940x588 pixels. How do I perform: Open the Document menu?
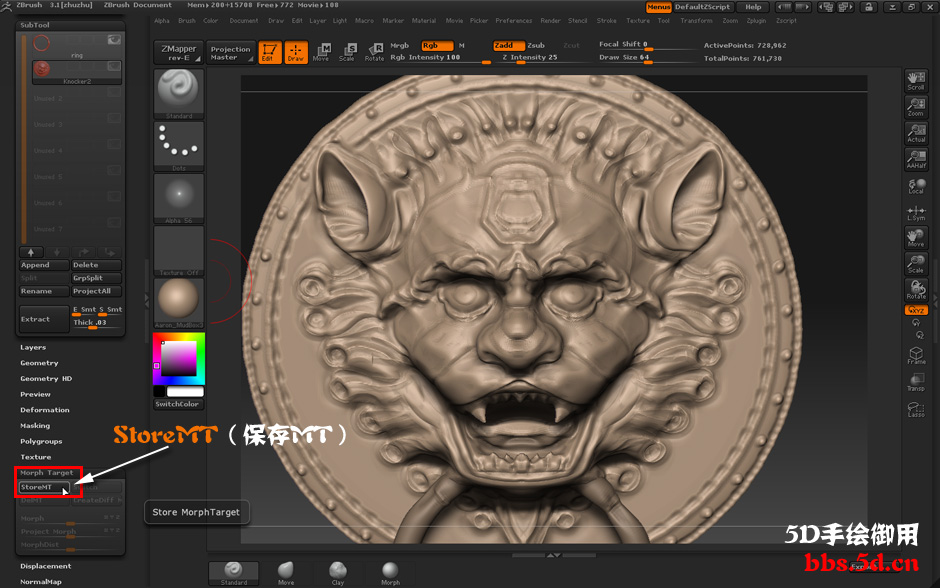coord(243,20)
